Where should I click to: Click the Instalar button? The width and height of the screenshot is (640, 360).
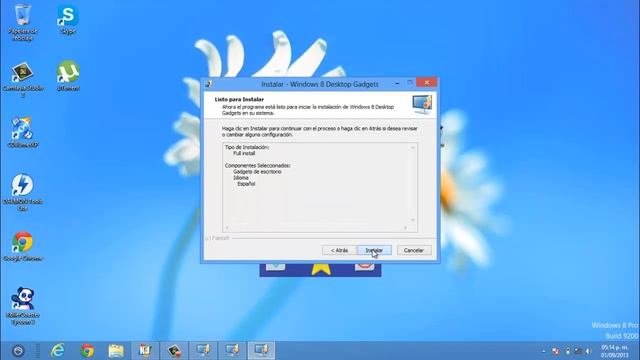click(x=374, y=250)
